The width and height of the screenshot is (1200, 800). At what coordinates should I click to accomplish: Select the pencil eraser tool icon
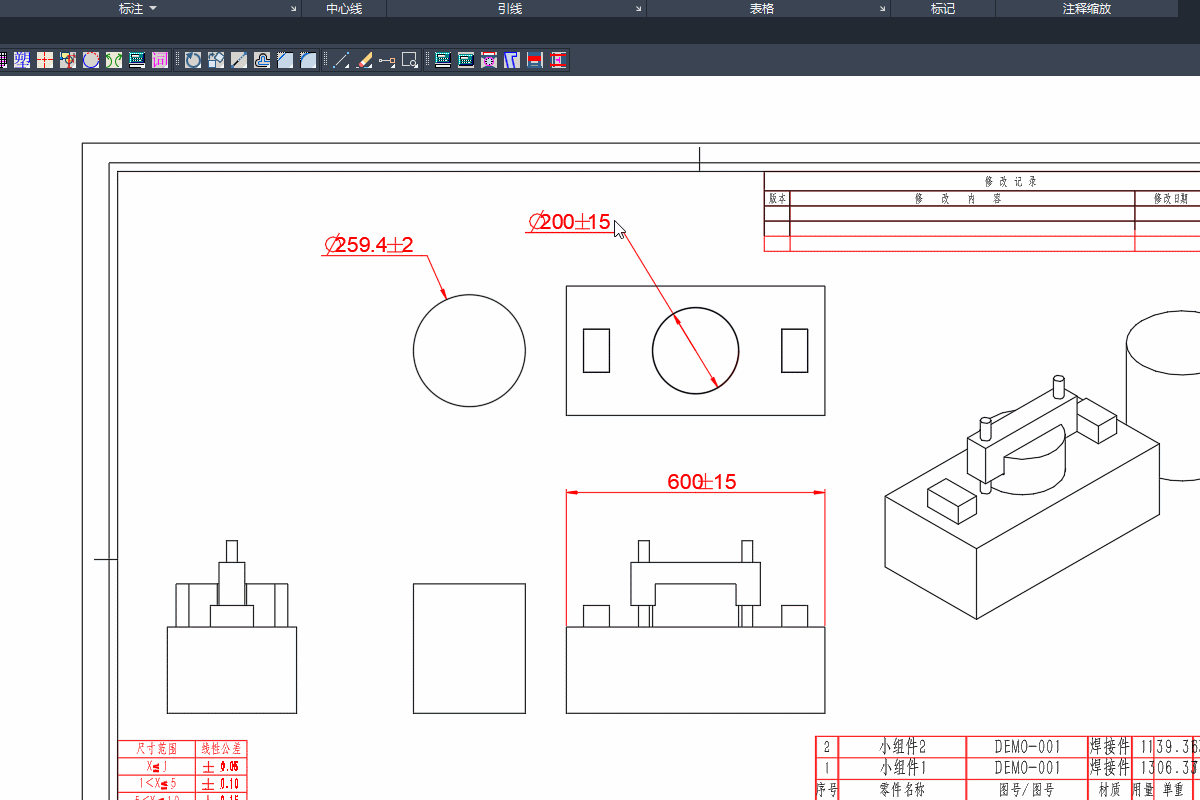point(364,60)
